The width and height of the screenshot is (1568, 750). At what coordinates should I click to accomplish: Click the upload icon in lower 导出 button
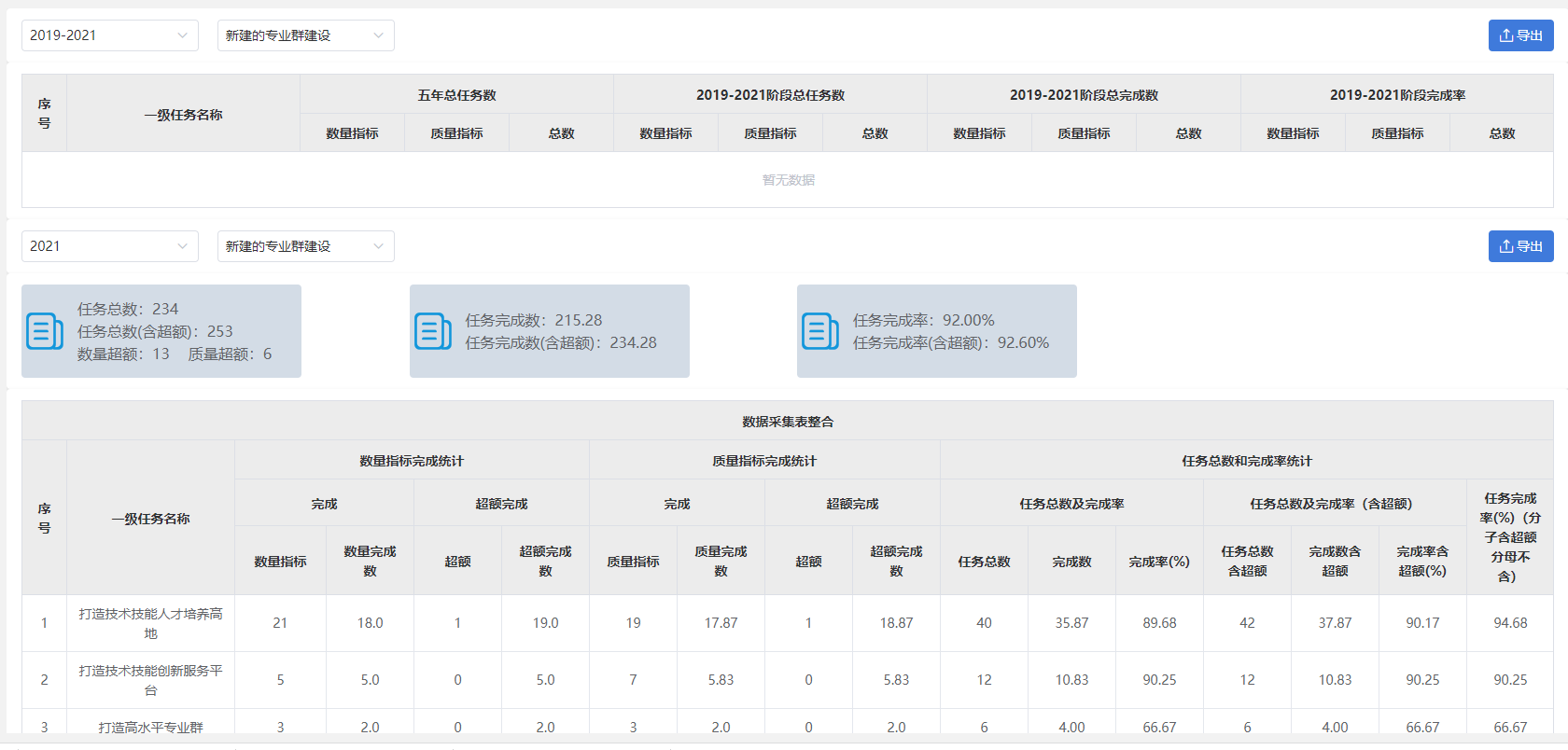pyautogui.click(x=1505, y=246)
